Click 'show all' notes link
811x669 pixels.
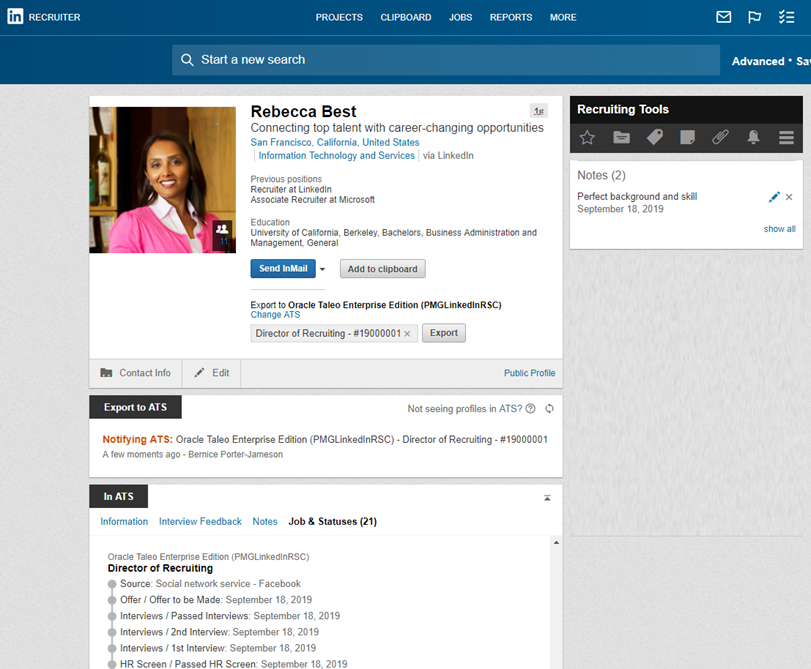pyautogui.click(x=779, y=229)
